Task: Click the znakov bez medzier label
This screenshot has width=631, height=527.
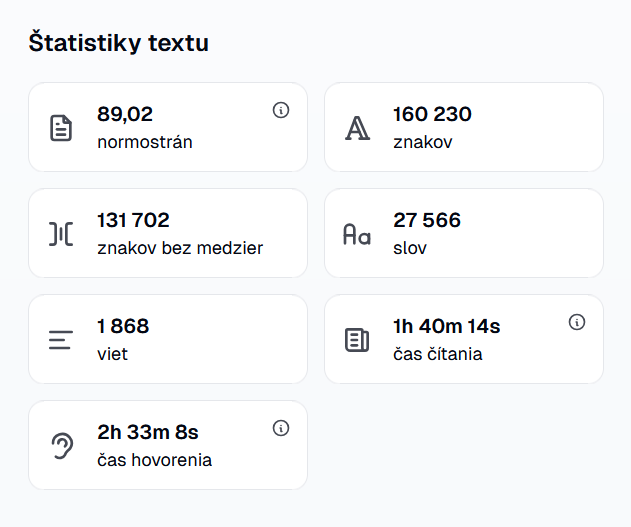Action: pyautogui.click(x=180, y=248)
